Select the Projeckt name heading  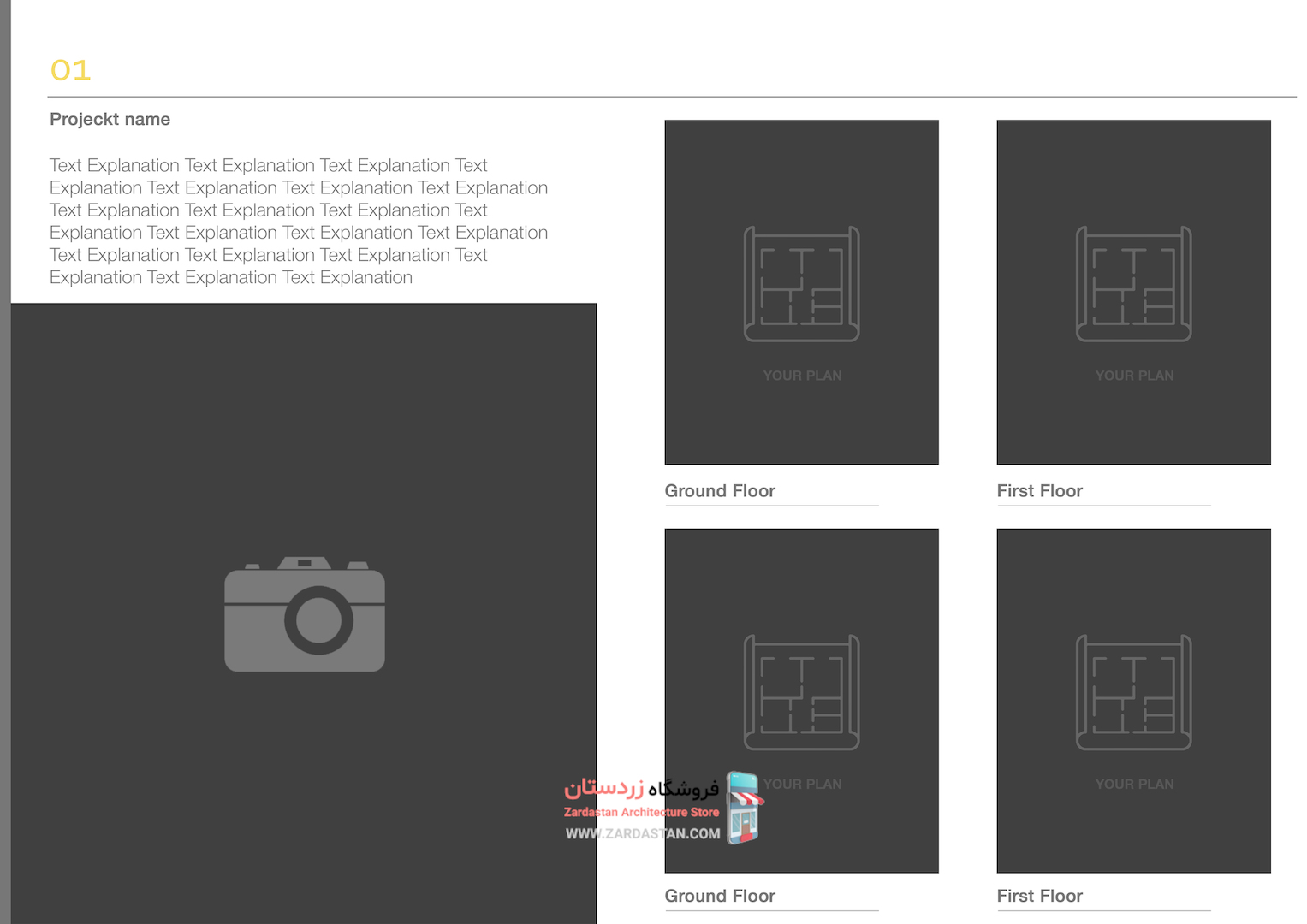pos(110,120)
